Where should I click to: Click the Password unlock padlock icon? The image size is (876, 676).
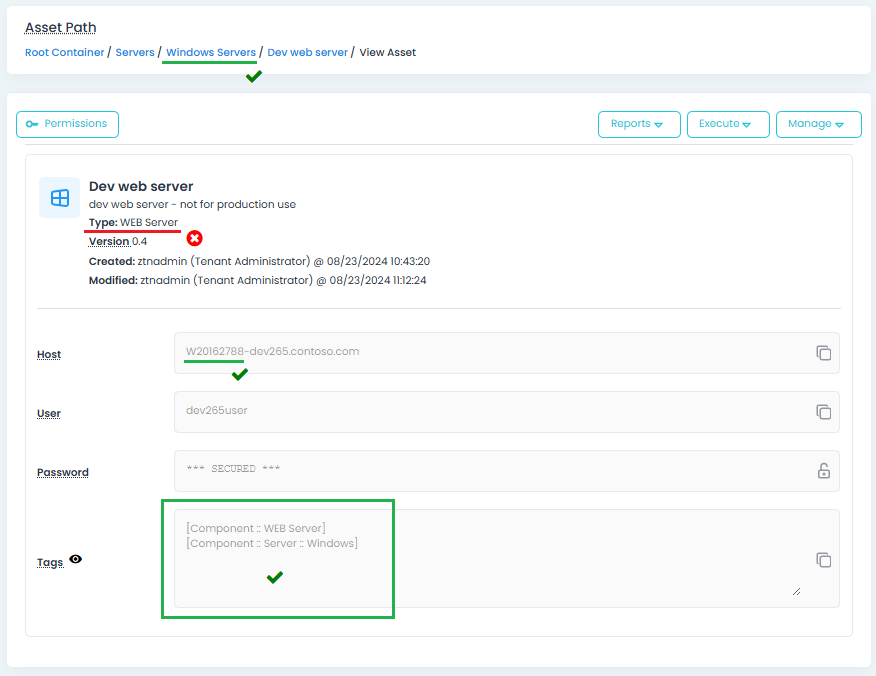coord(823,471)
